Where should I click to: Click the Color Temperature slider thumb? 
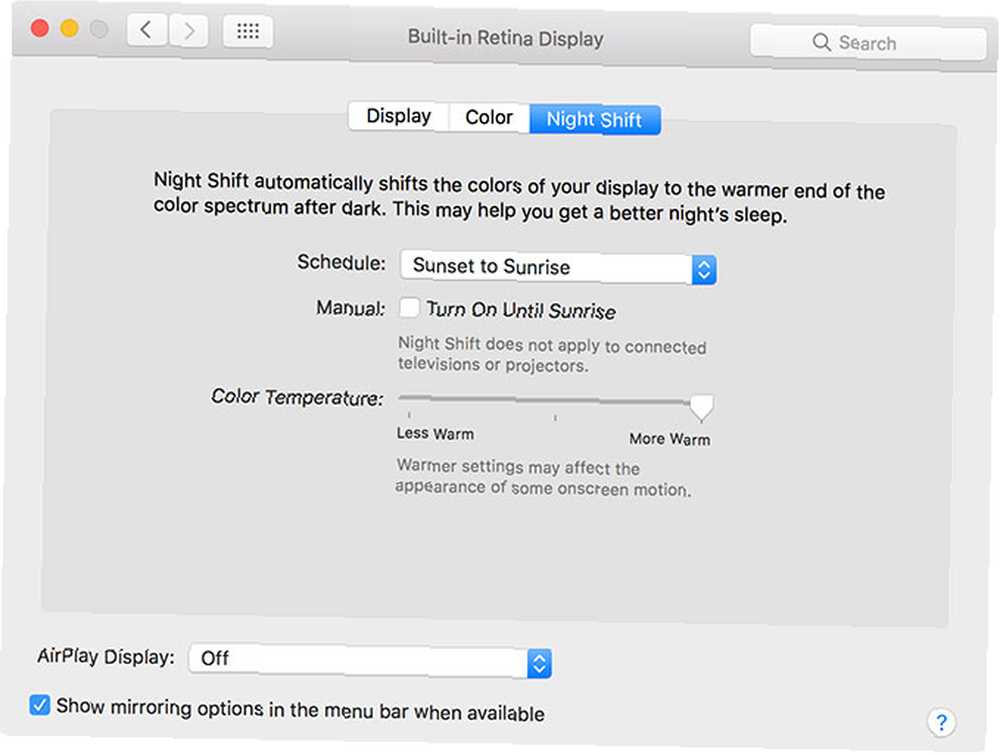702,408
